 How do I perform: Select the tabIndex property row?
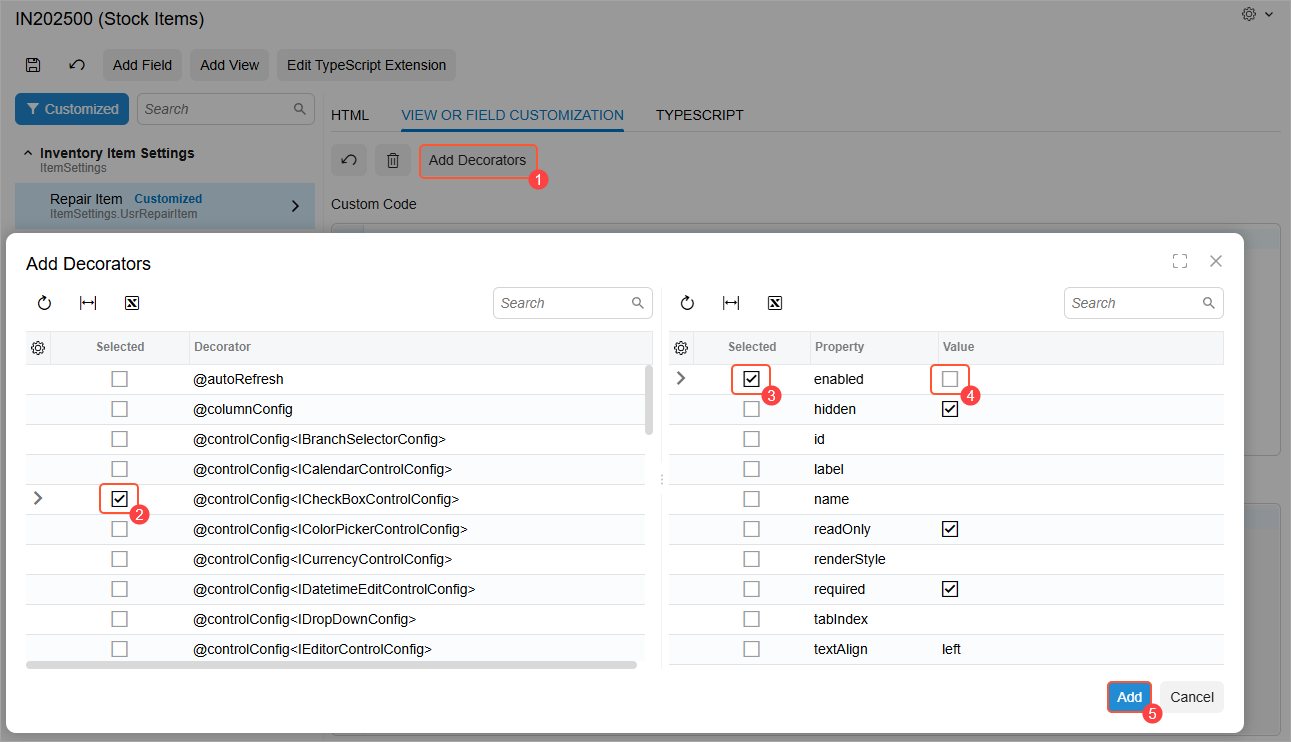coord(946,619)
